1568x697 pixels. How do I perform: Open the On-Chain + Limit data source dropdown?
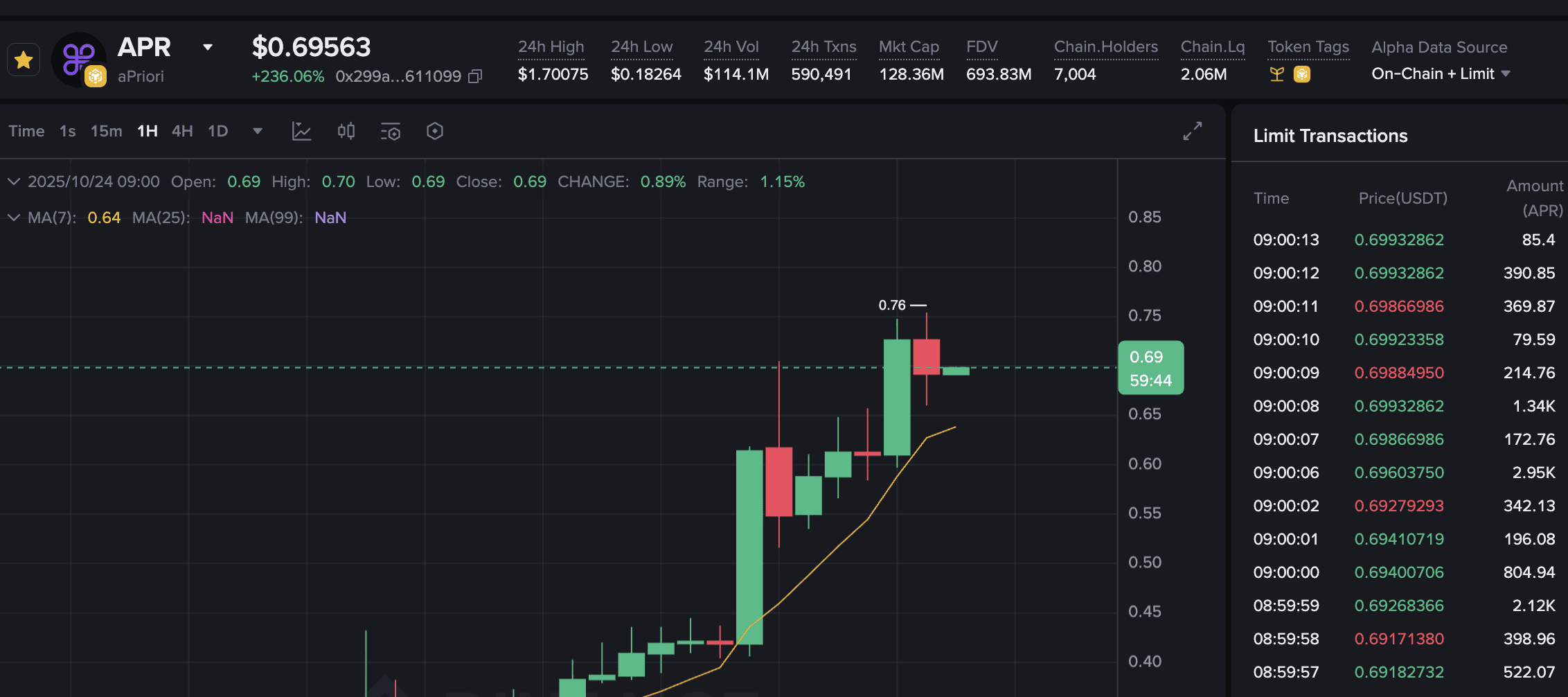click(x=1441, y=73)
